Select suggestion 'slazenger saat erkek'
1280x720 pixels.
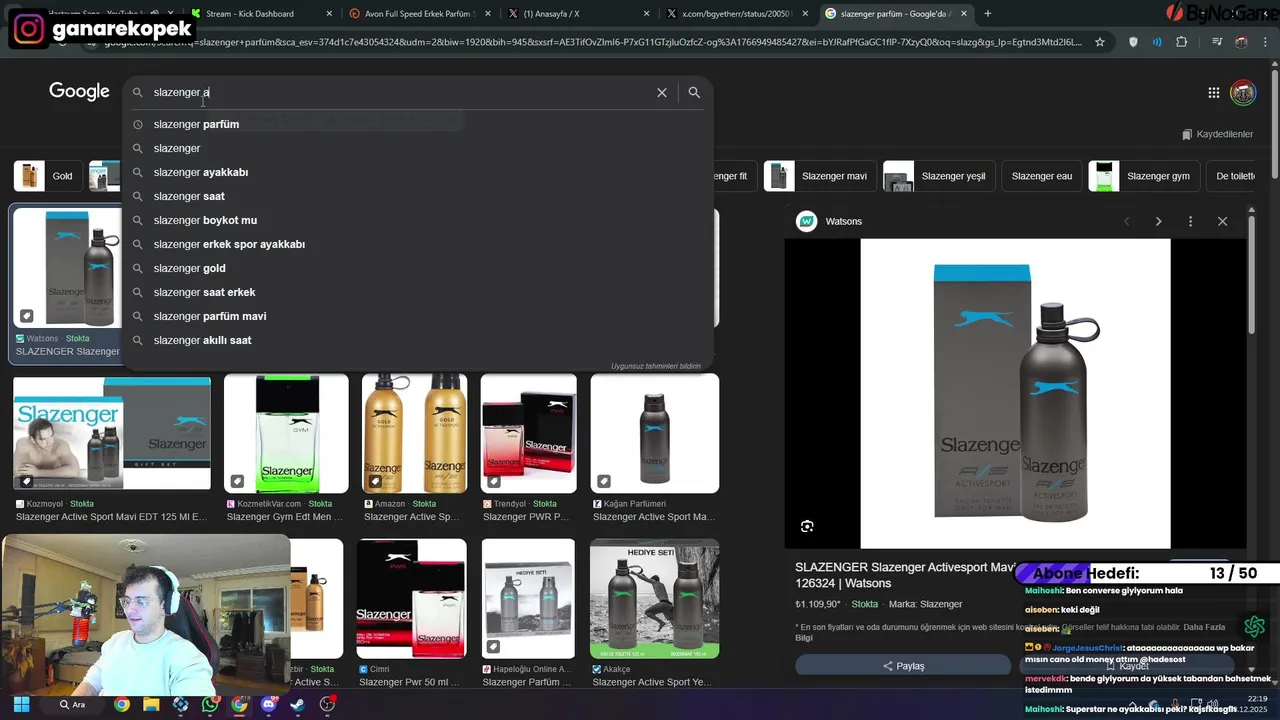pos(418,292)
